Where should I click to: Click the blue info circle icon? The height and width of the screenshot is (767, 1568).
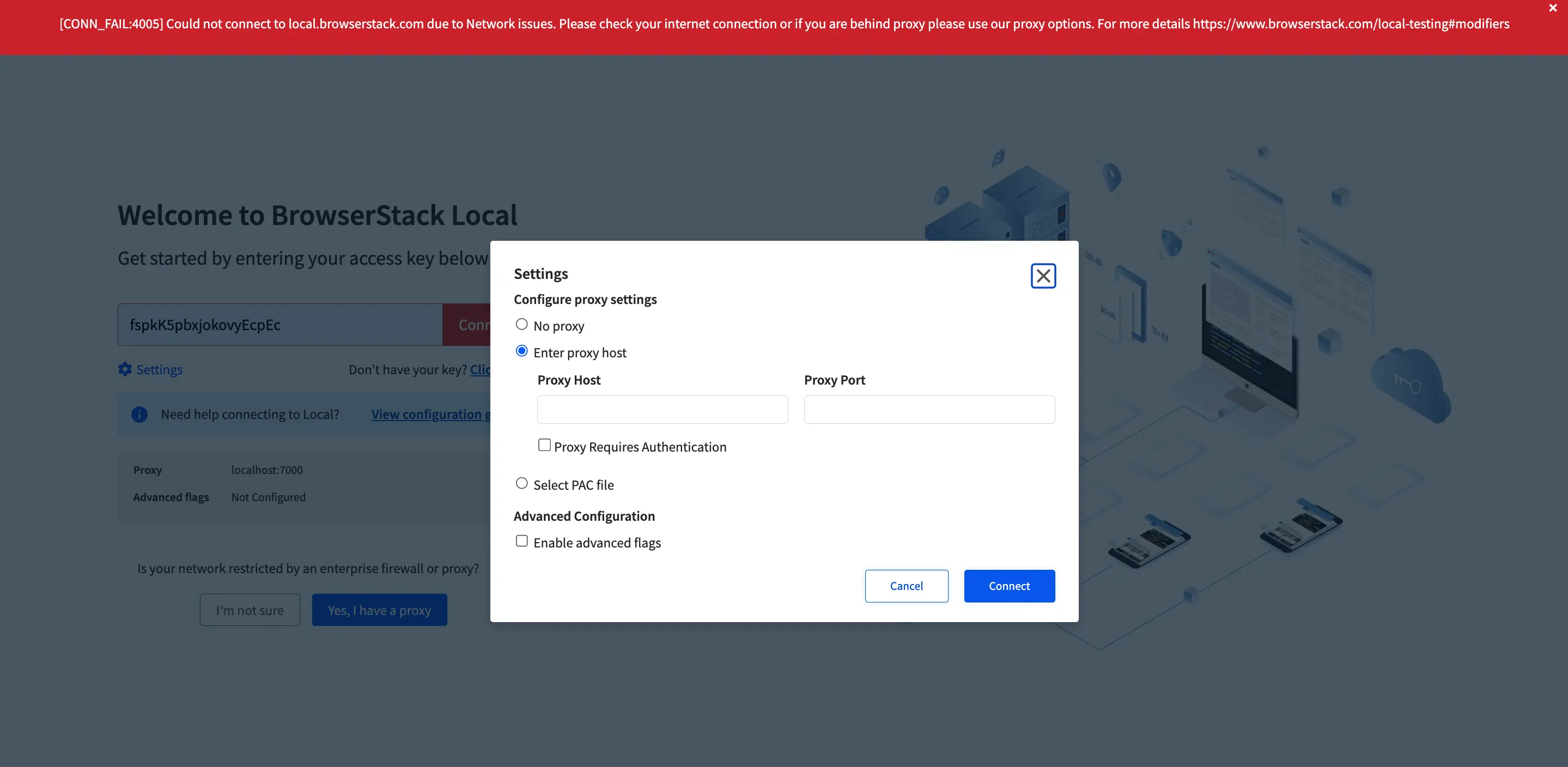[x=139, y=415]
